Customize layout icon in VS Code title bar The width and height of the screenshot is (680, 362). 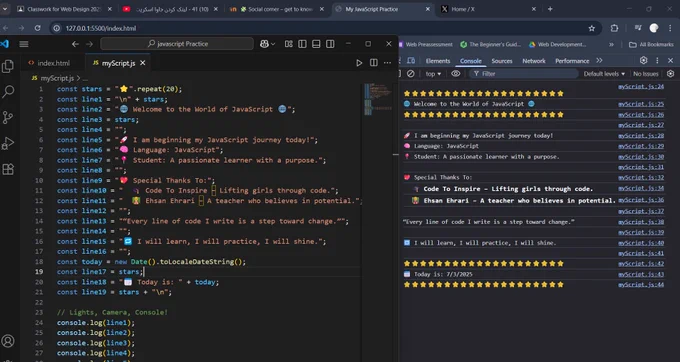tap(288, 44)
